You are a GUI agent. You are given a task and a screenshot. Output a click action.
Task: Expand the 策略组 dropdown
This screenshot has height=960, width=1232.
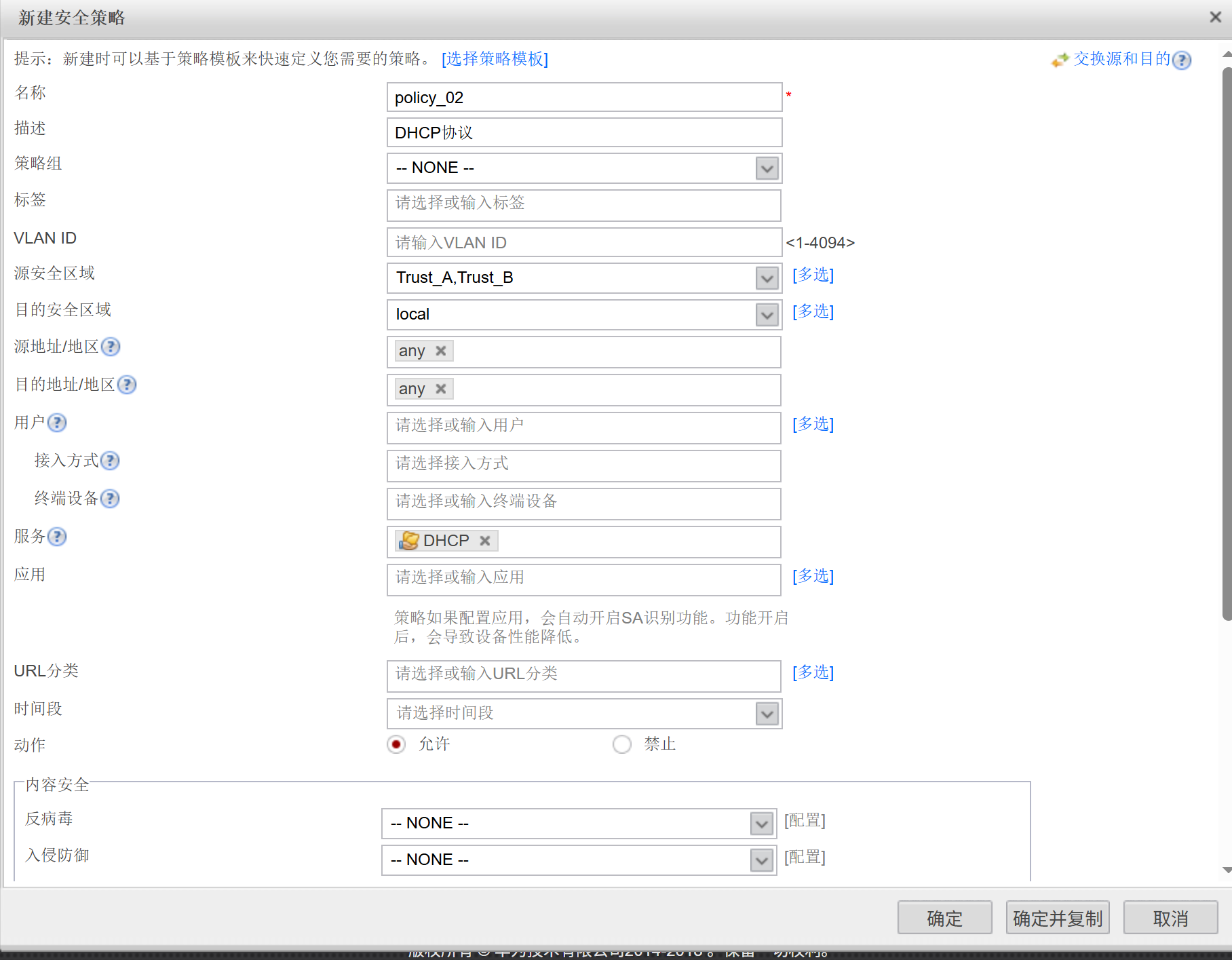(767, 168)
